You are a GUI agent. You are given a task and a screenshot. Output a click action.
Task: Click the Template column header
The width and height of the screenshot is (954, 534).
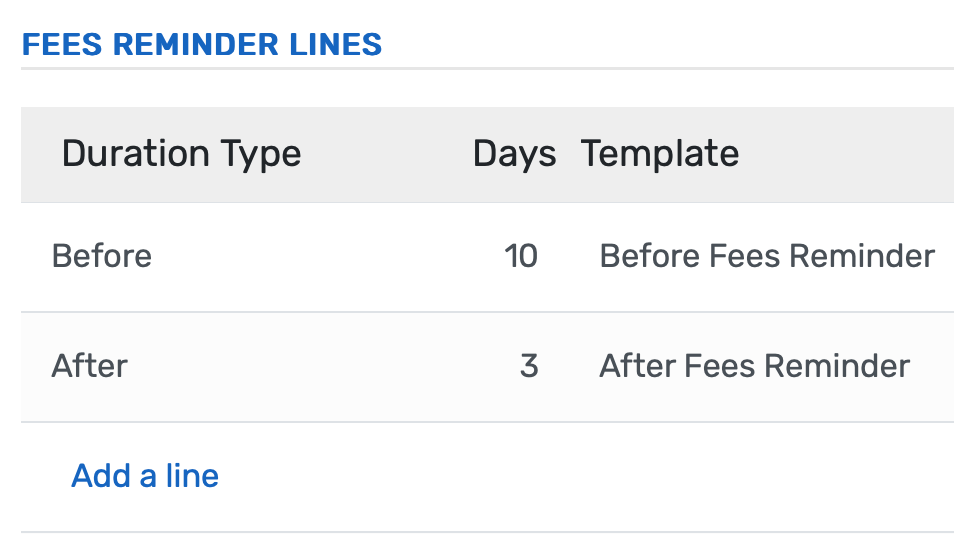660,154
